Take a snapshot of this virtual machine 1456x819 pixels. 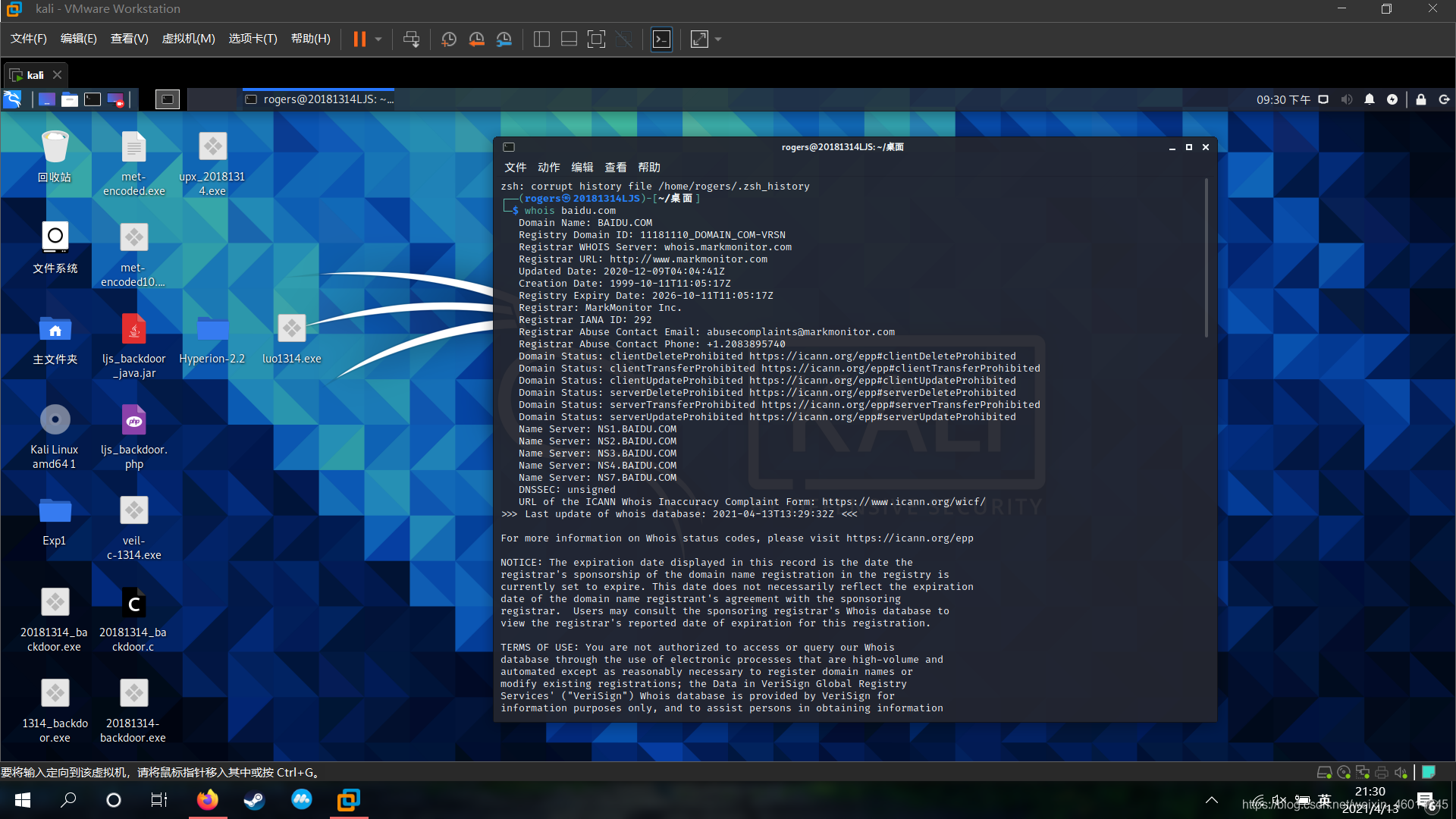449,39
